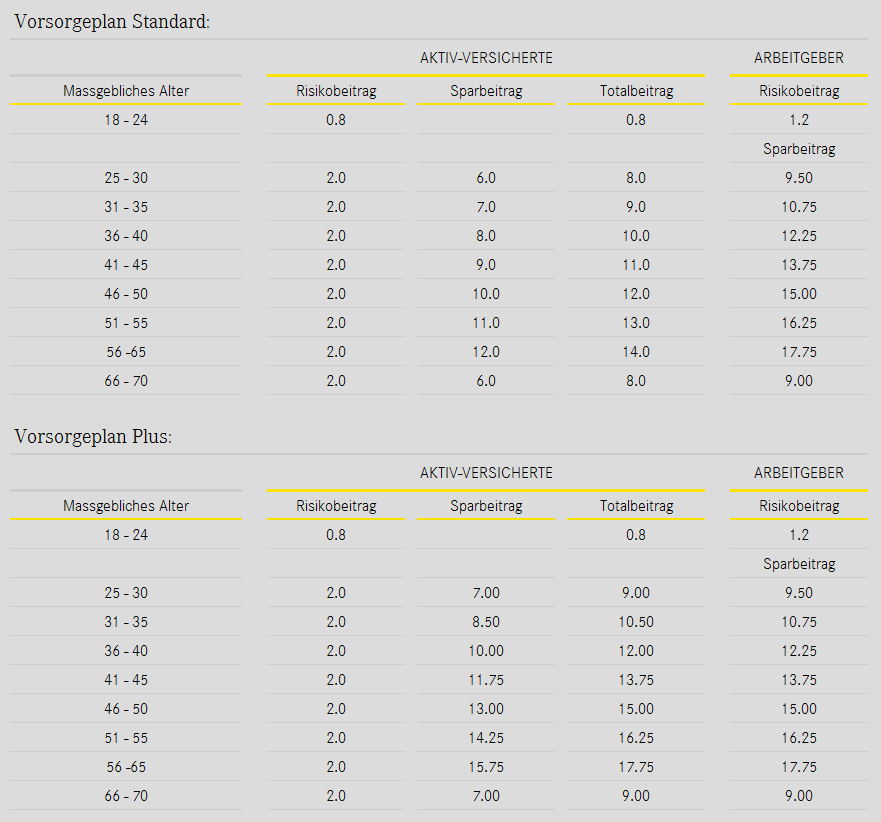Click 'Totalbeitrag' column header in Plus table
This screenshot has height=822, width=881.
pos(636,506)
